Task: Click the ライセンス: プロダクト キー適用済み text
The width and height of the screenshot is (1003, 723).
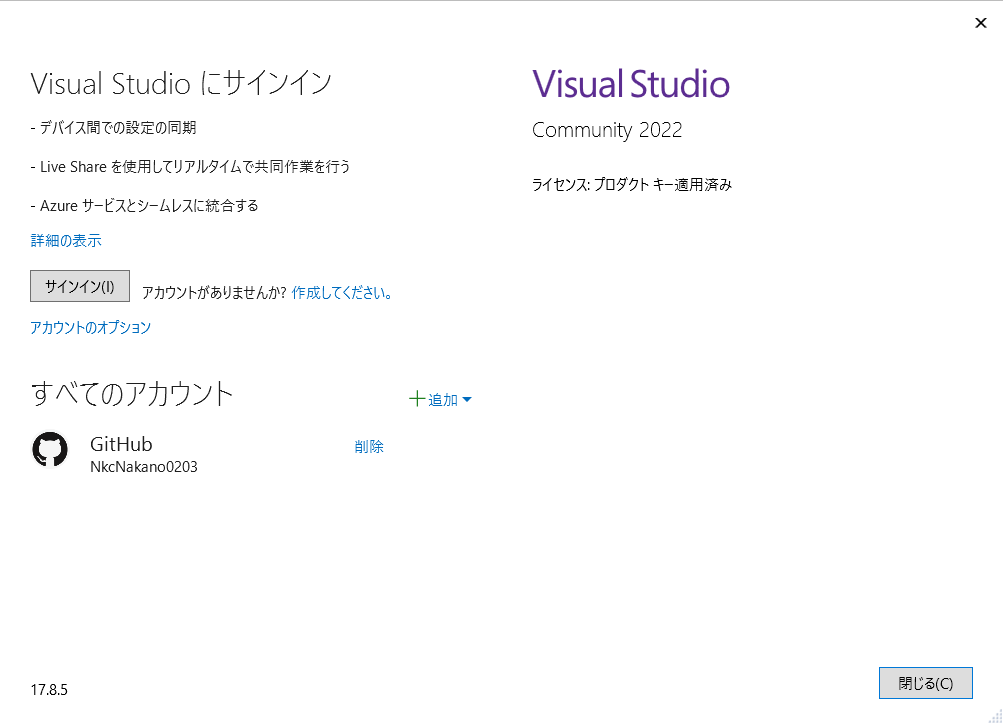Action: (632, 185)
